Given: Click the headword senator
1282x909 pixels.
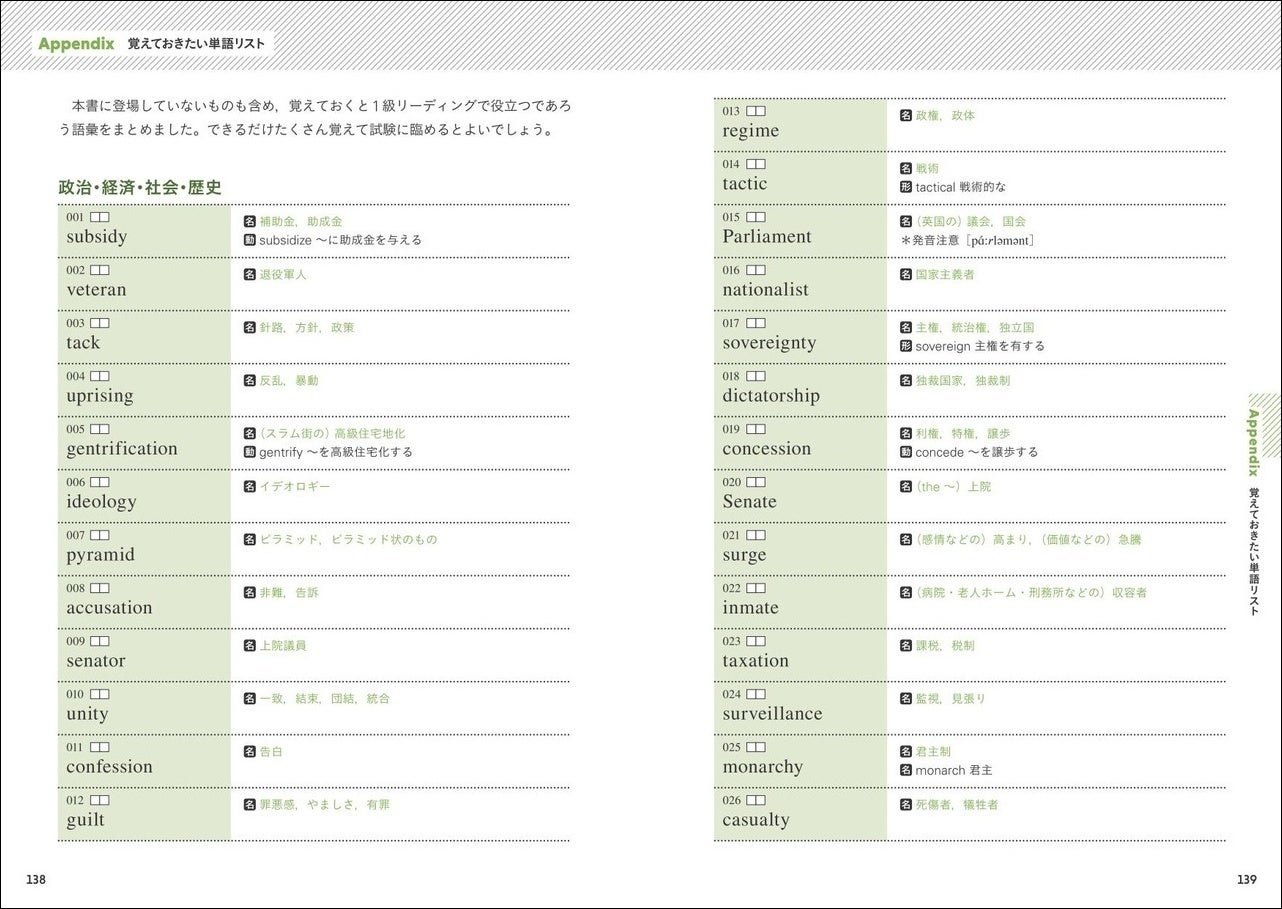Looking at the screenshot, I should tap(96, 661).
